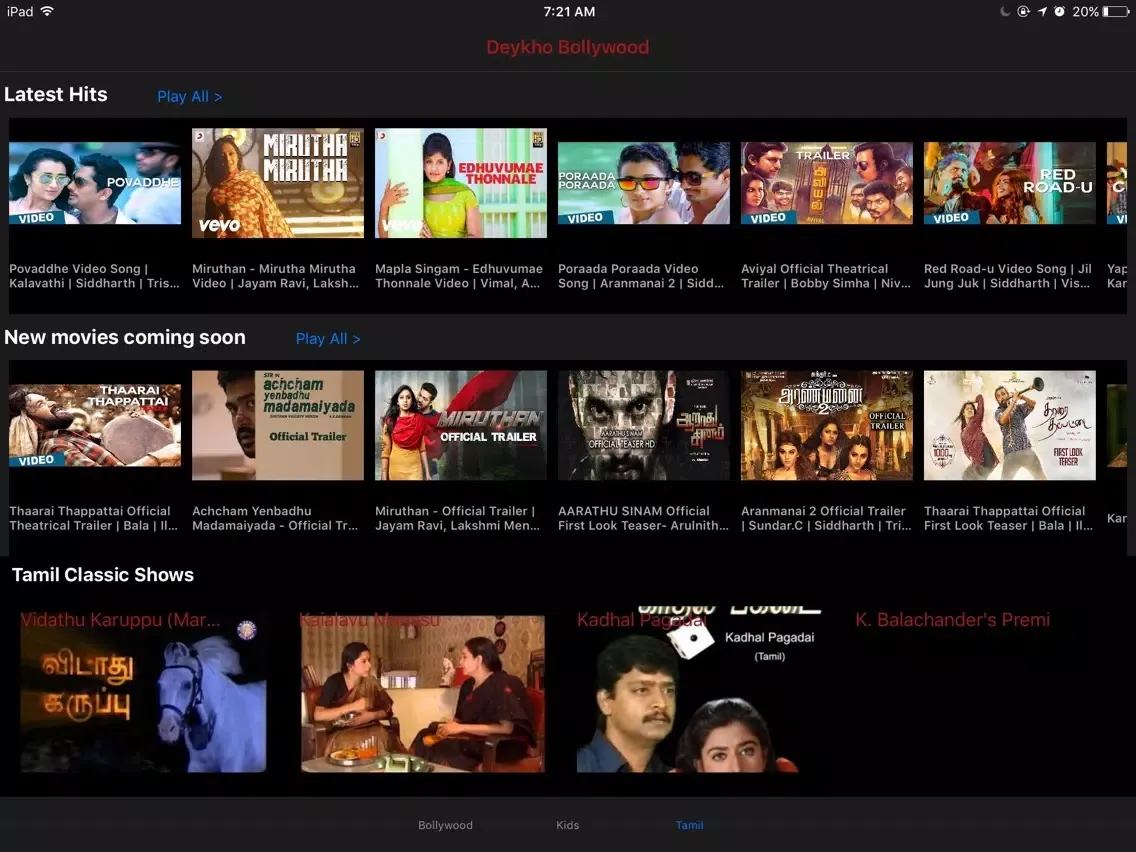This screenshot has width=1136, height=852.
Task: Tap the 7:21 AM clock
Action: point(569,12)
